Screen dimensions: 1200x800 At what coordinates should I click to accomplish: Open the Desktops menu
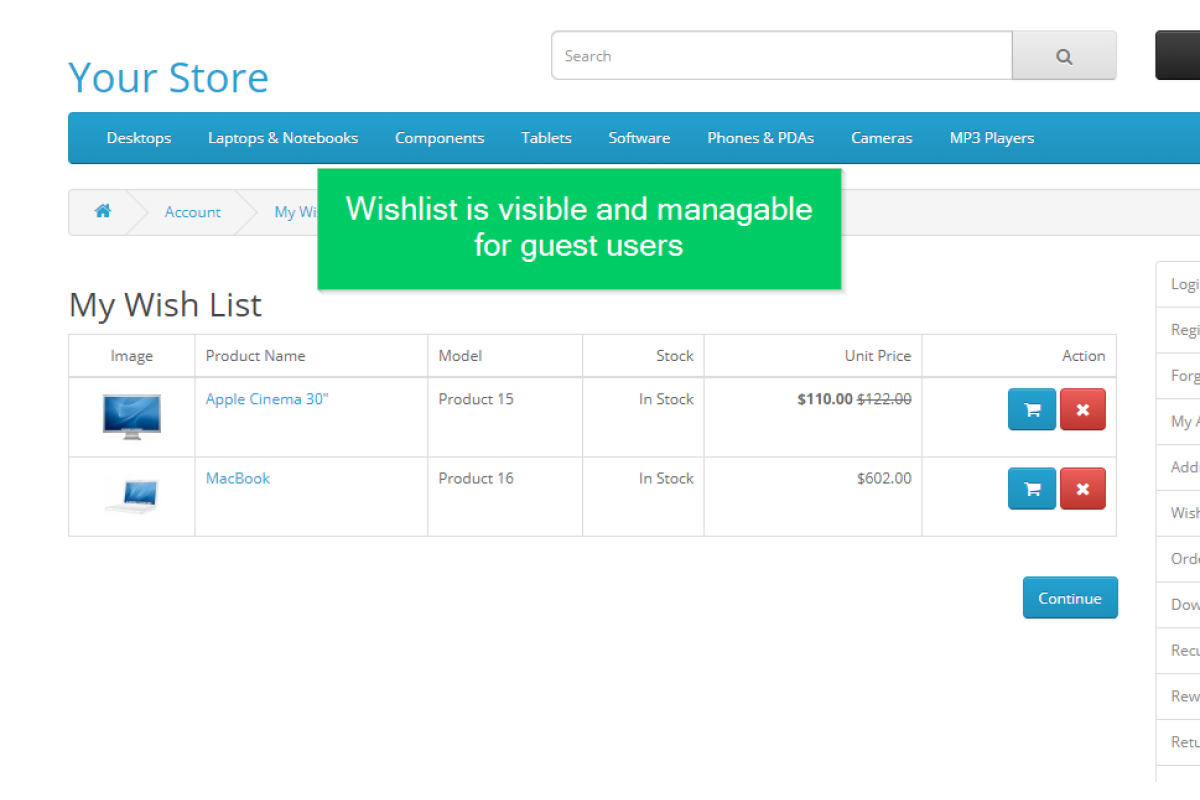[139, 138]
